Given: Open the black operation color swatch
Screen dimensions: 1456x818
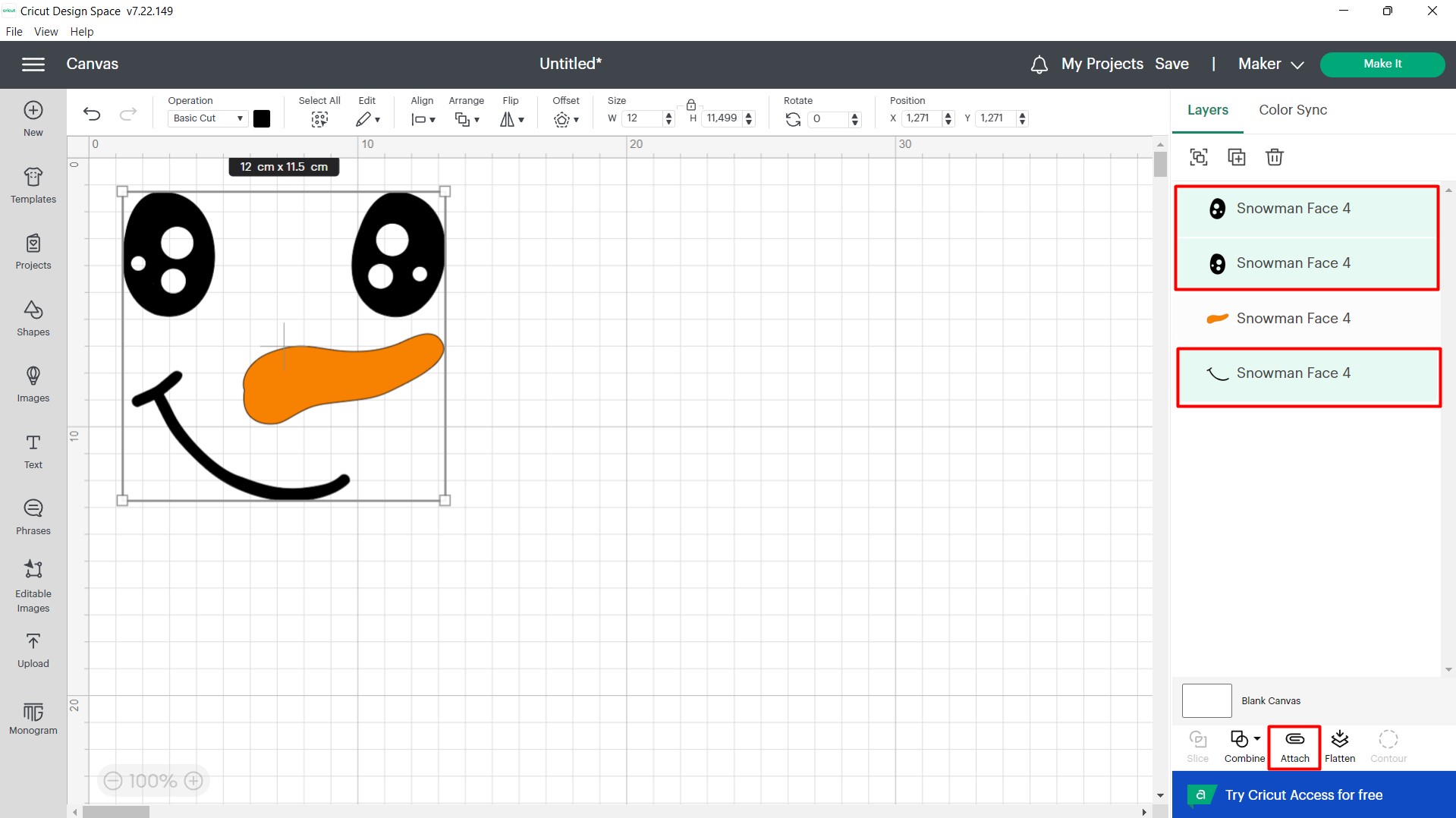Looking at the screenshot, I should [x=262, y=118].
